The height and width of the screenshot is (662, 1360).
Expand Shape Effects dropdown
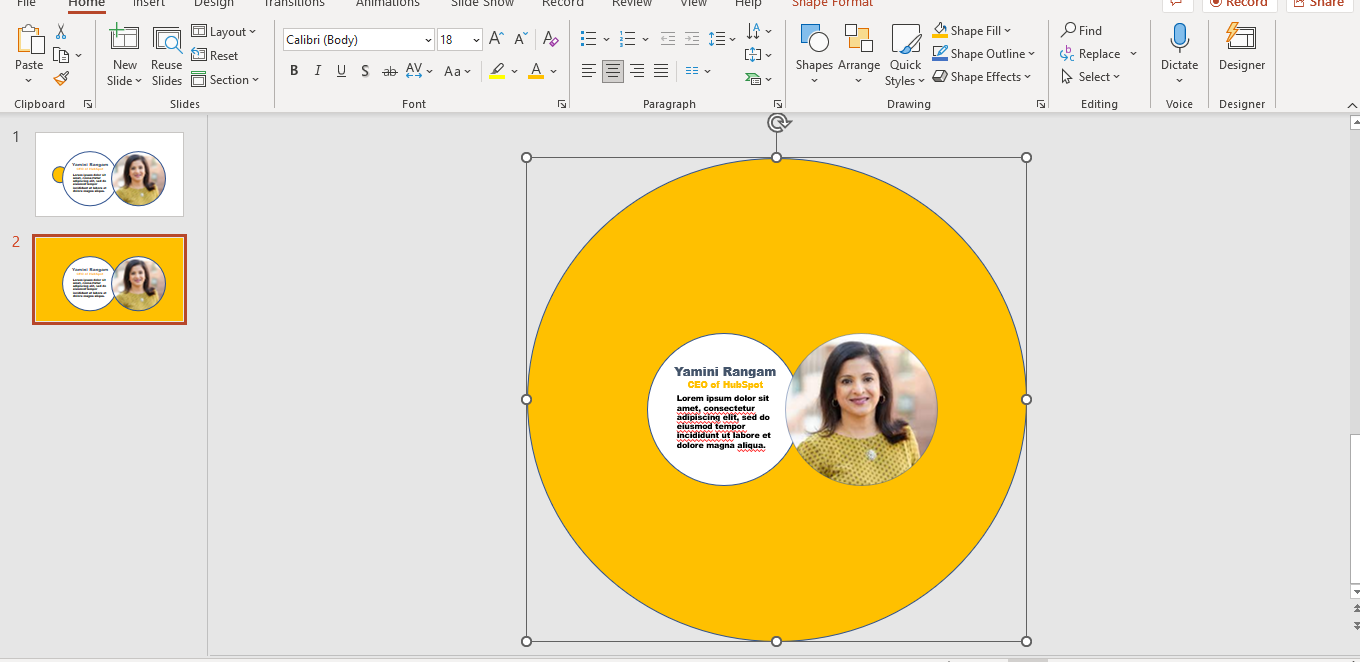pos(1027,77)
